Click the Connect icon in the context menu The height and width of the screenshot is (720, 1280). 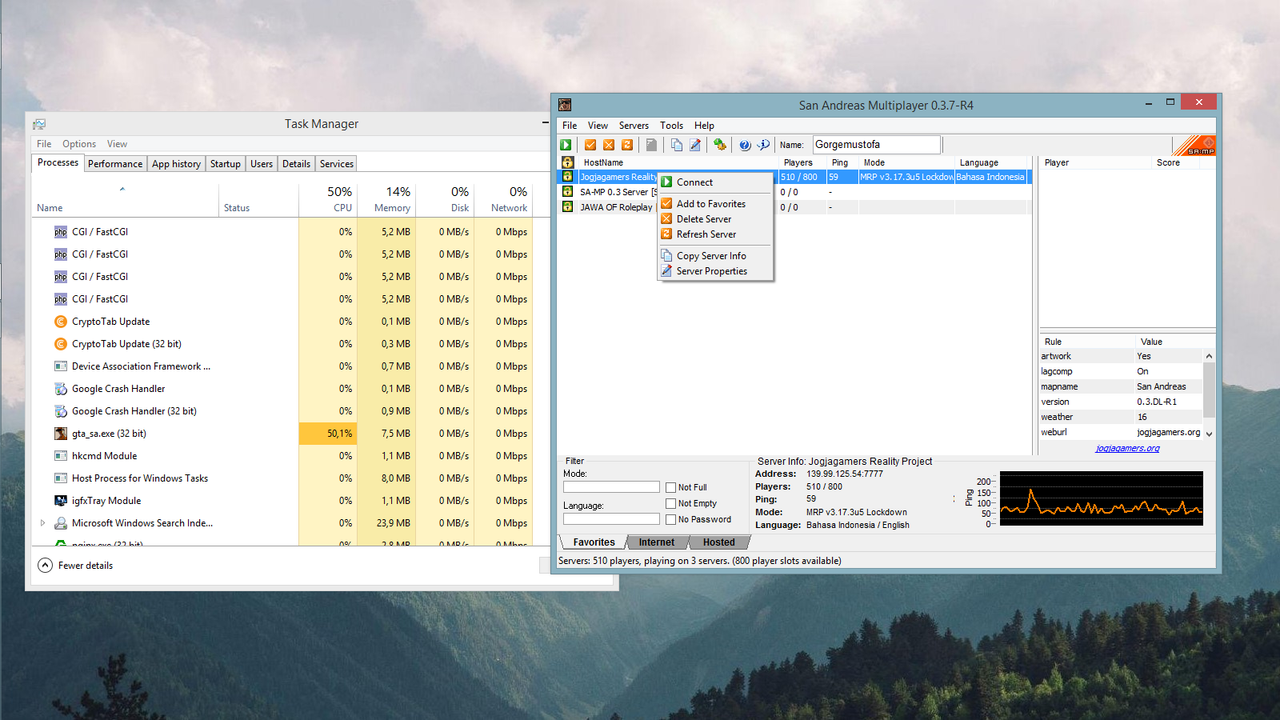[x=667, y=182]
